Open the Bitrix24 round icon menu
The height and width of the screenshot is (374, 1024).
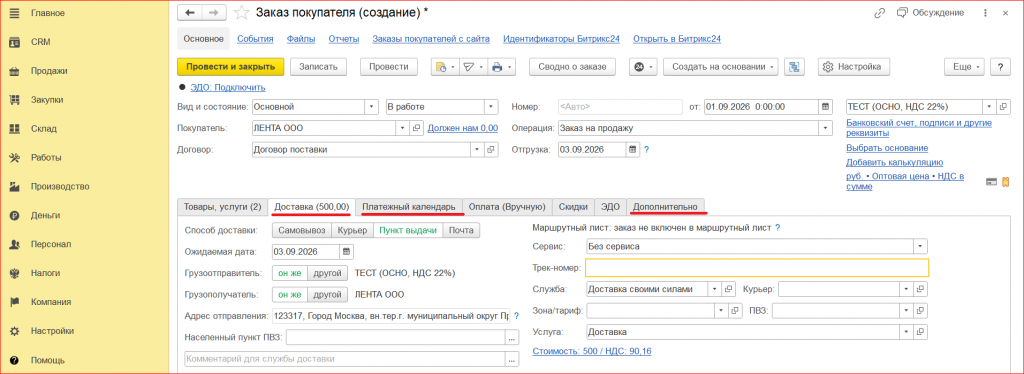643,67
